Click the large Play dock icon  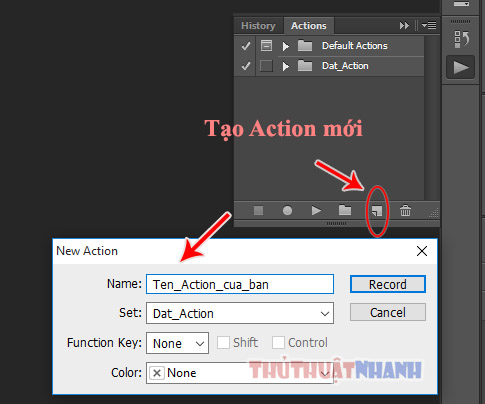tap(461, 68)
